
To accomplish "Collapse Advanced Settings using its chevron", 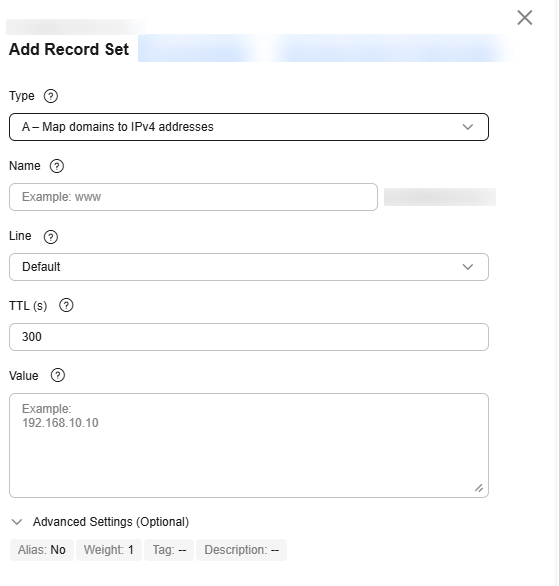I will click(17, 522).
